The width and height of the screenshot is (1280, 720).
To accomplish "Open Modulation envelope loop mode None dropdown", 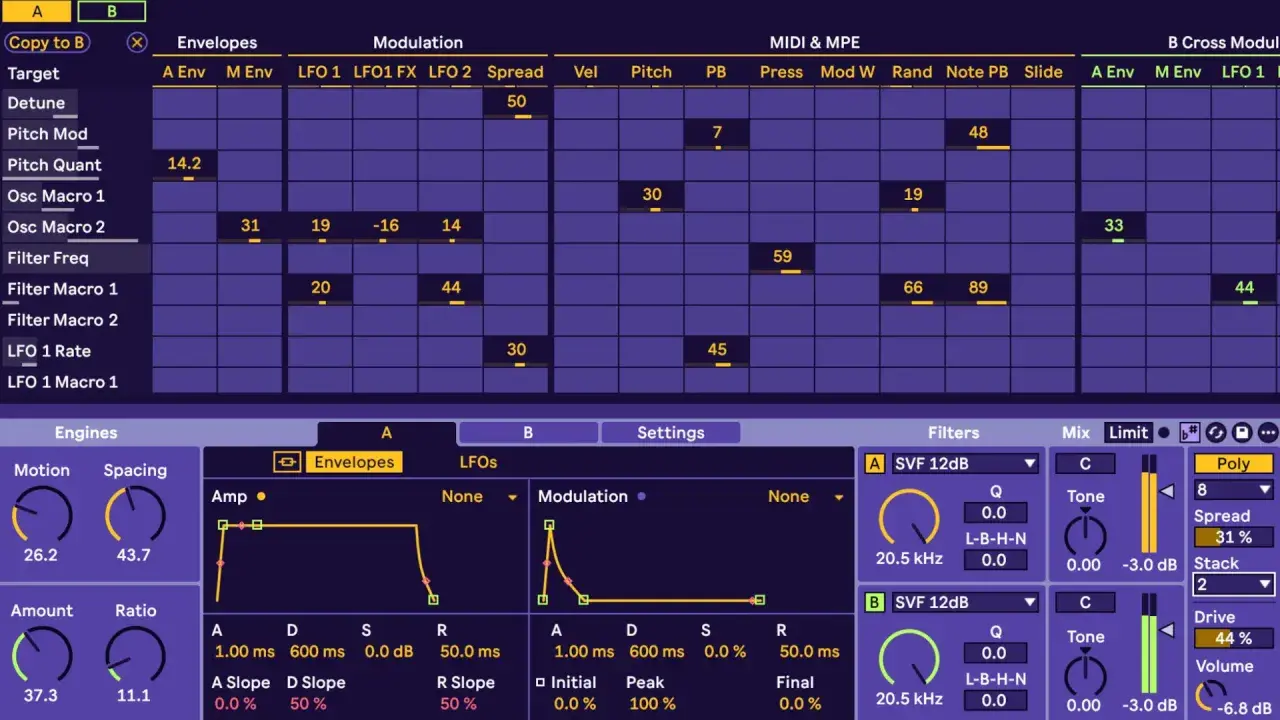I will (804, 496).
